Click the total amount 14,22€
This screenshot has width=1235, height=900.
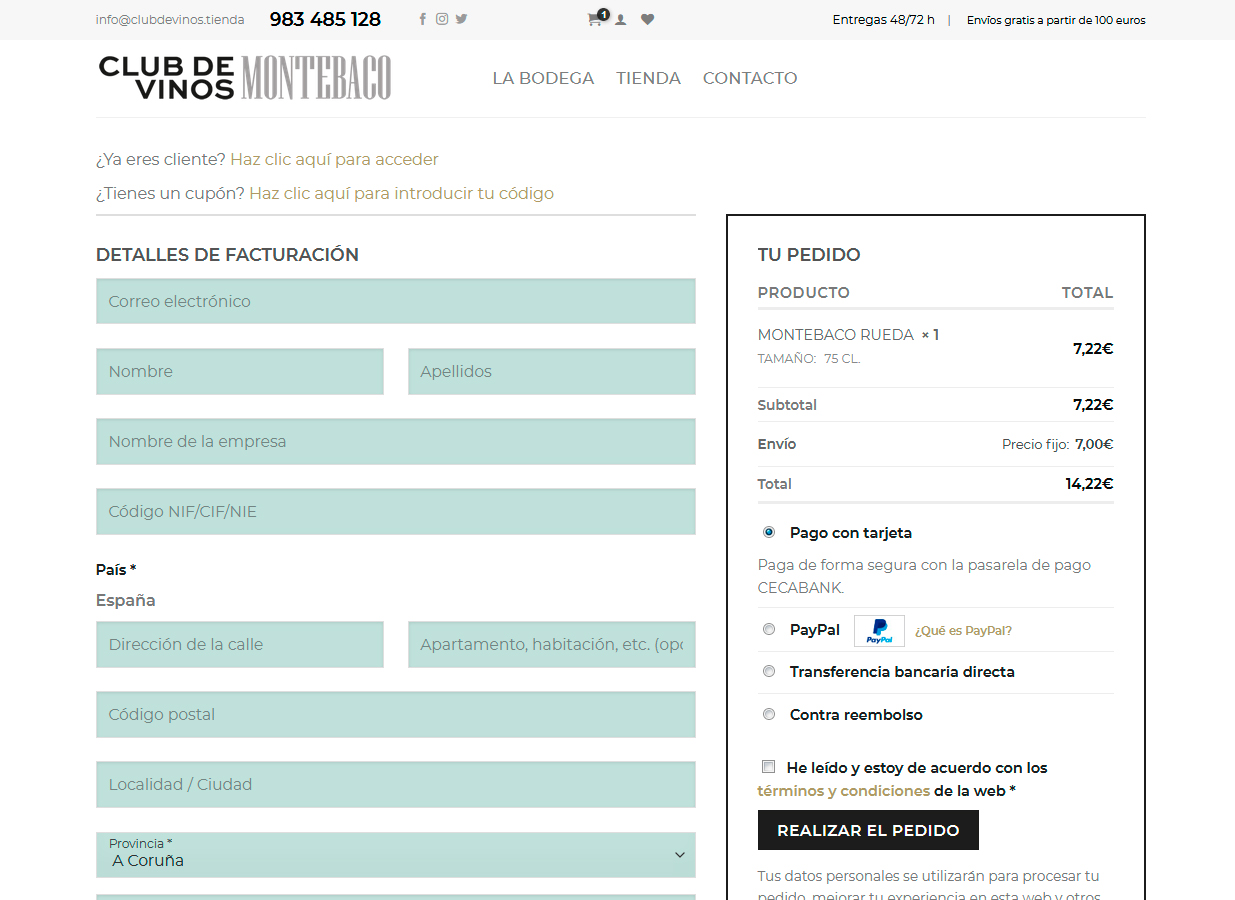point(1089,484)
